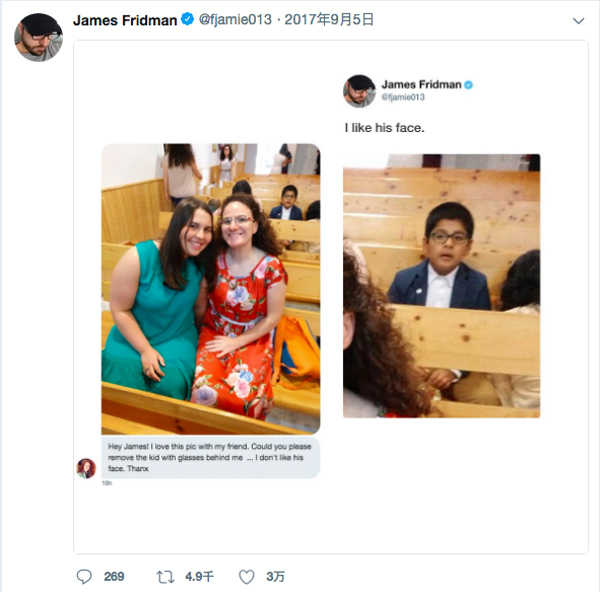Open the left photo of two women

click(x=210, y=289)
